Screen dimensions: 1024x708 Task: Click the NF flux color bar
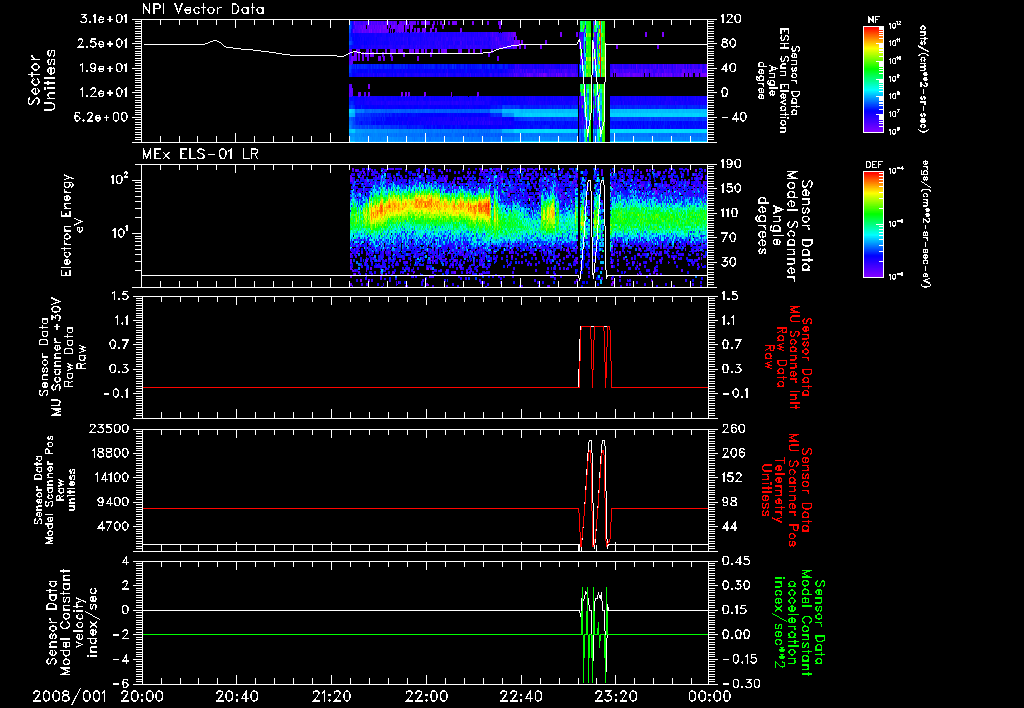pos(874,78)
